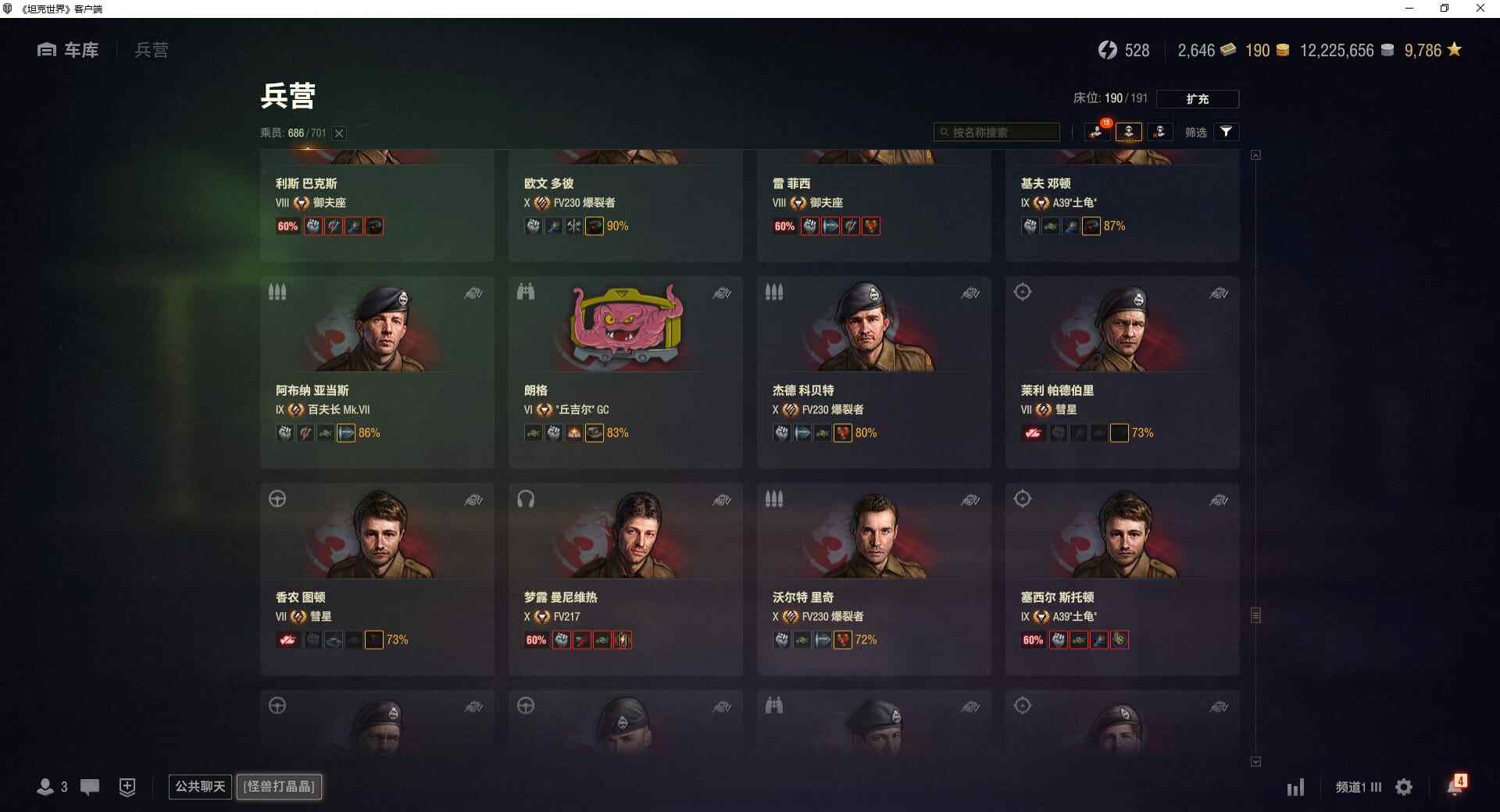The height and width of the screenshot is (812, 1500).
Task: Open the 公共聊天 public chat channel
Action: point(200,786)
